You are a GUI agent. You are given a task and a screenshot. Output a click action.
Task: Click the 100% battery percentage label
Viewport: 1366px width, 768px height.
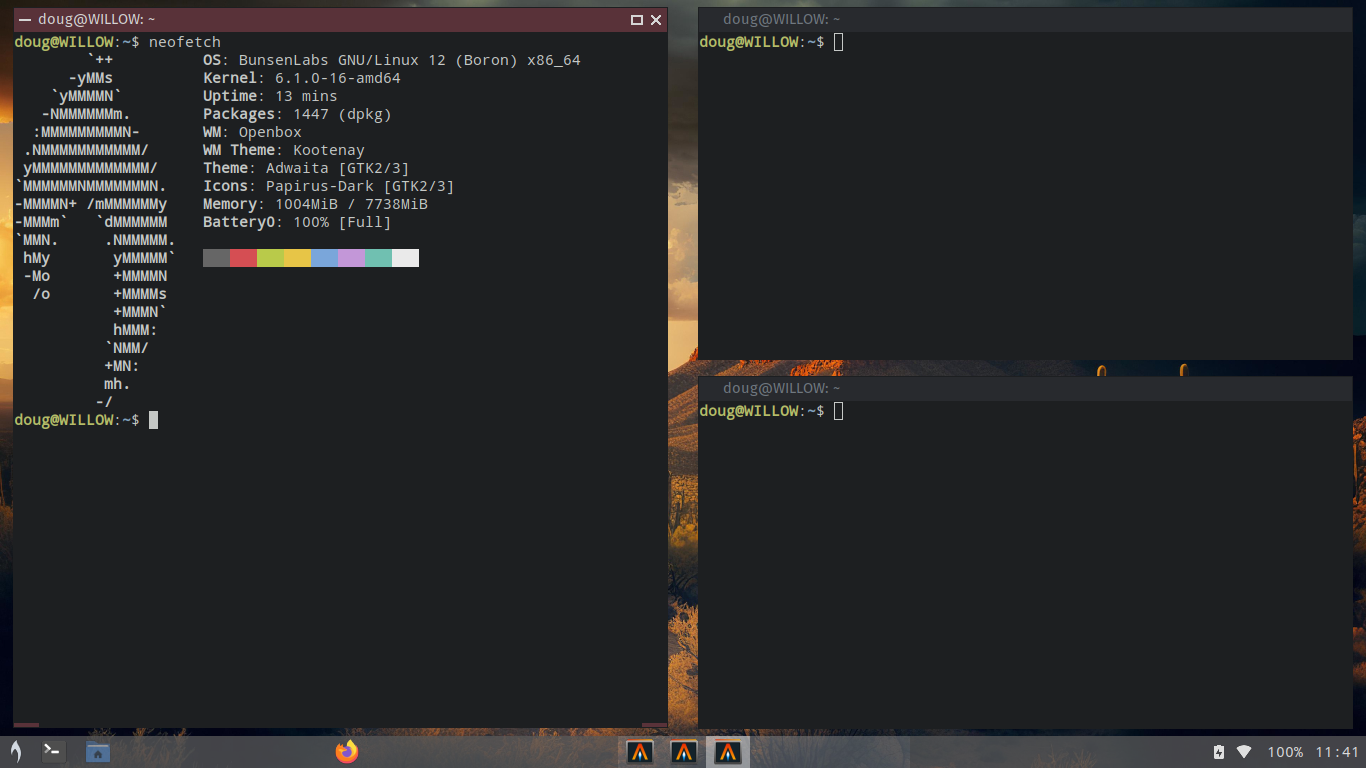1285,752
